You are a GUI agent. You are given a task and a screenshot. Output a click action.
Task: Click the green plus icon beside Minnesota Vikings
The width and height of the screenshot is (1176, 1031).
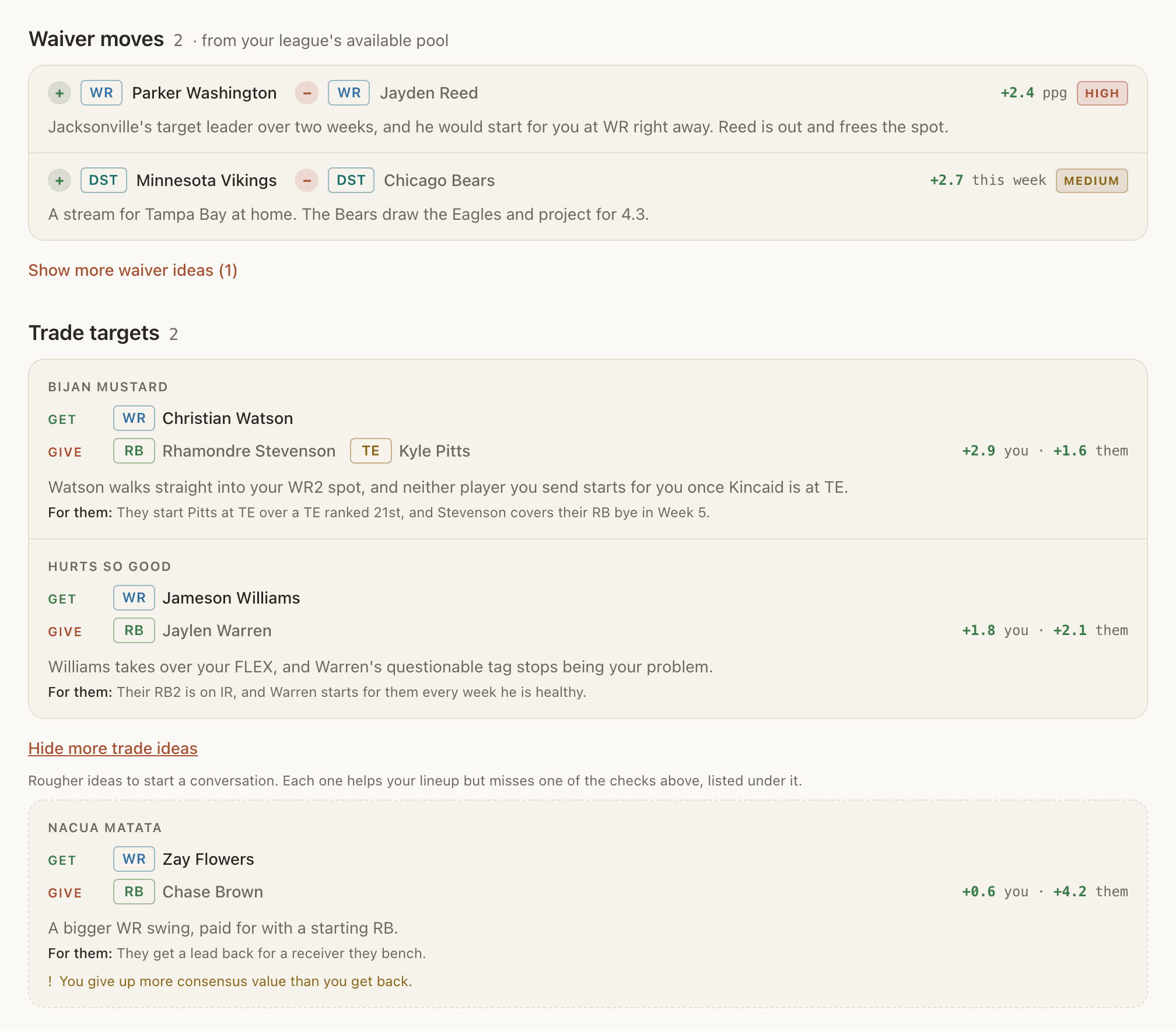[x=60, y=181]
